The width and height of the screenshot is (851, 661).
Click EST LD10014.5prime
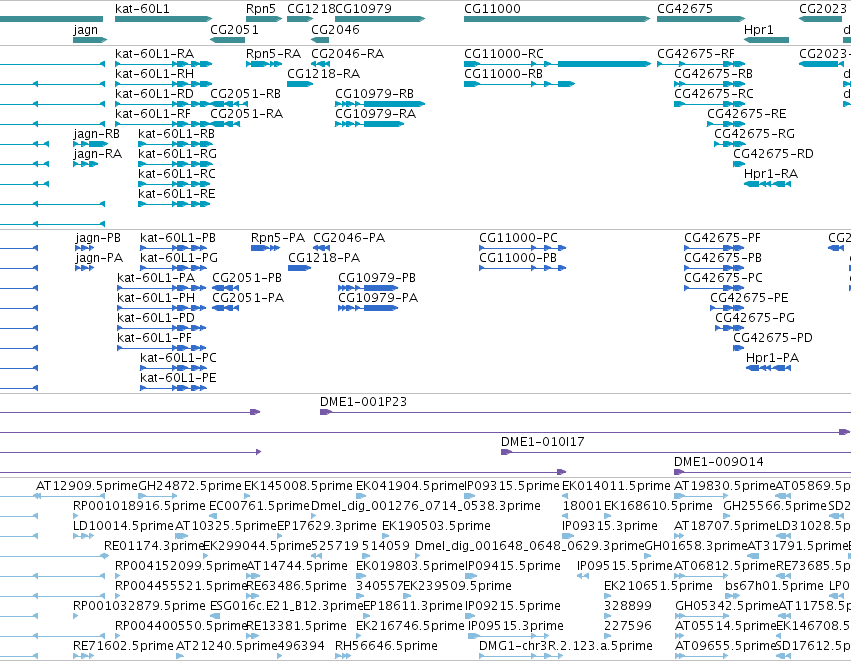tap(83, 536)
